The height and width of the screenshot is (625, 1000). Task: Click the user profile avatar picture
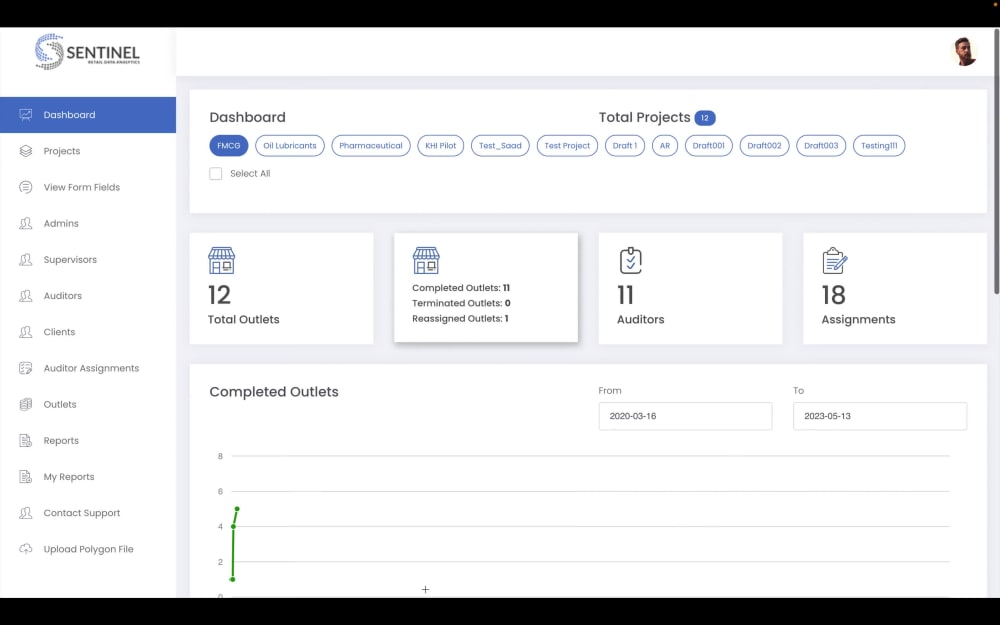[x=963, y=51]
